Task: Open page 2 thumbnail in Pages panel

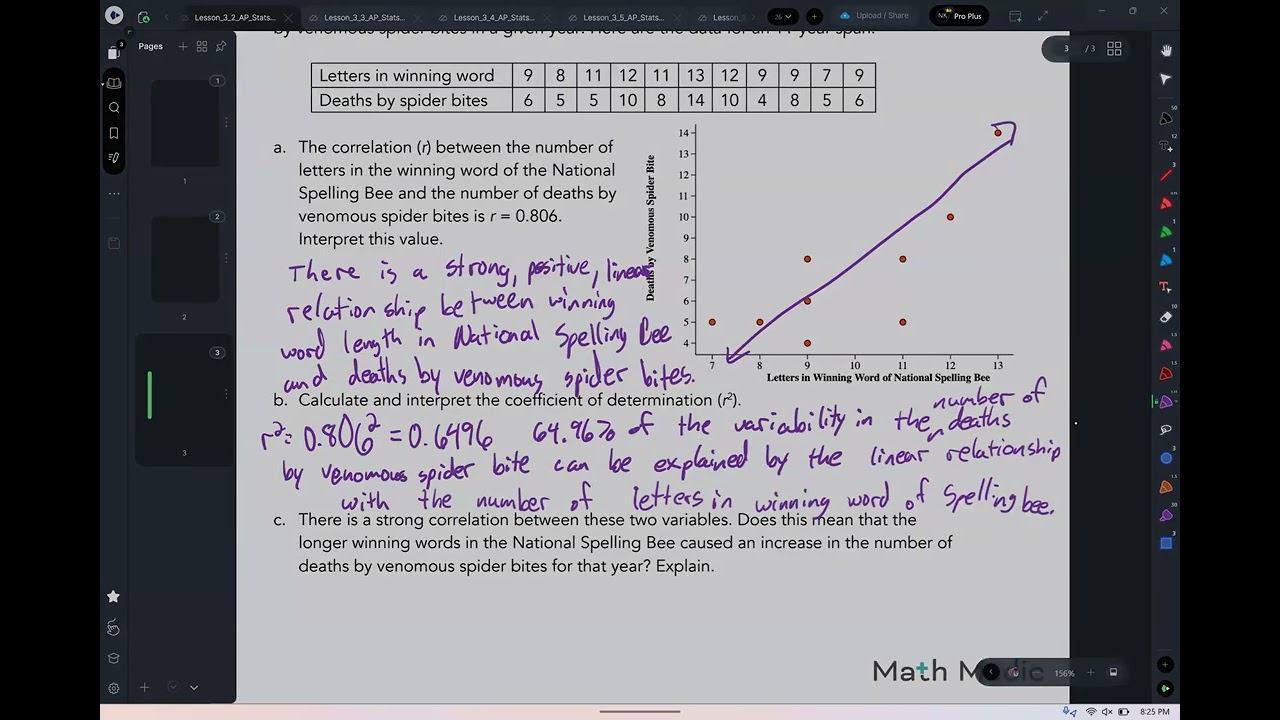Action: tap(185, 259)
